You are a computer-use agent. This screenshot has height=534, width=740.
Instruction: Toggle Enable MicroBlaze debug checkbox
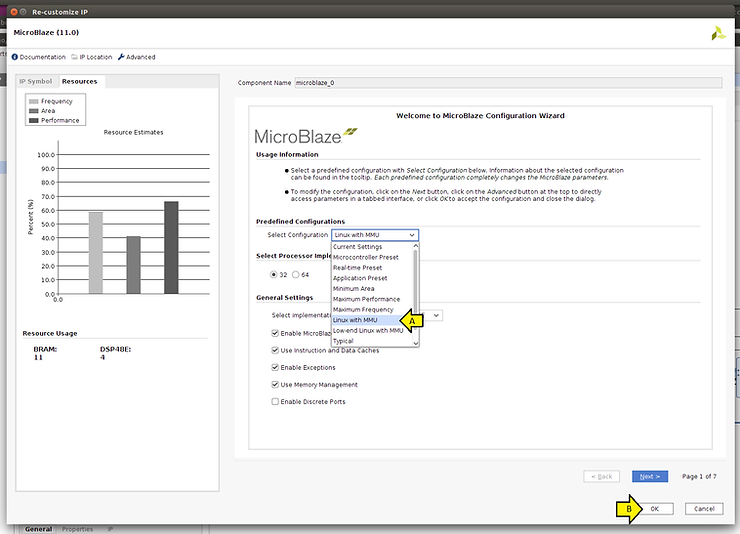pyautogui.click(x=275, y=333)
